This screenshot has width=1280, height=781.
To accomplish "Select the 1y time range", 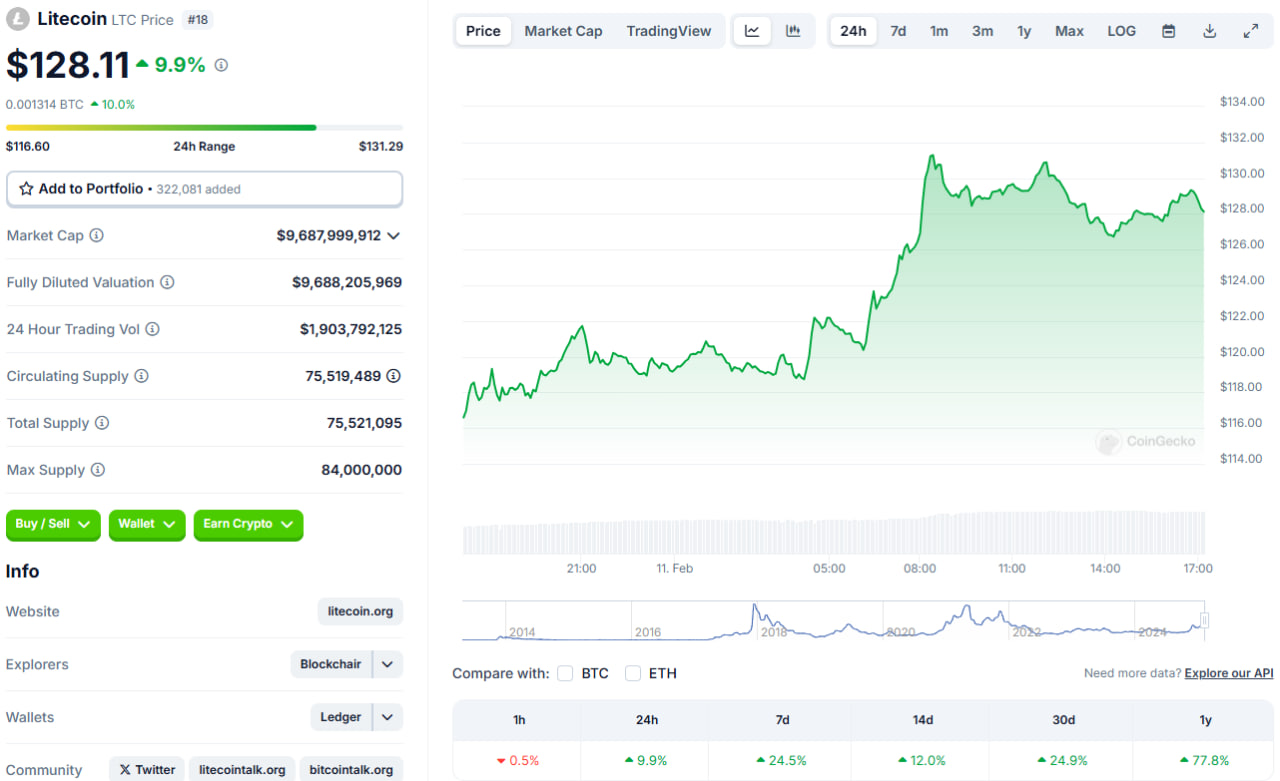I will point(1024,31).
